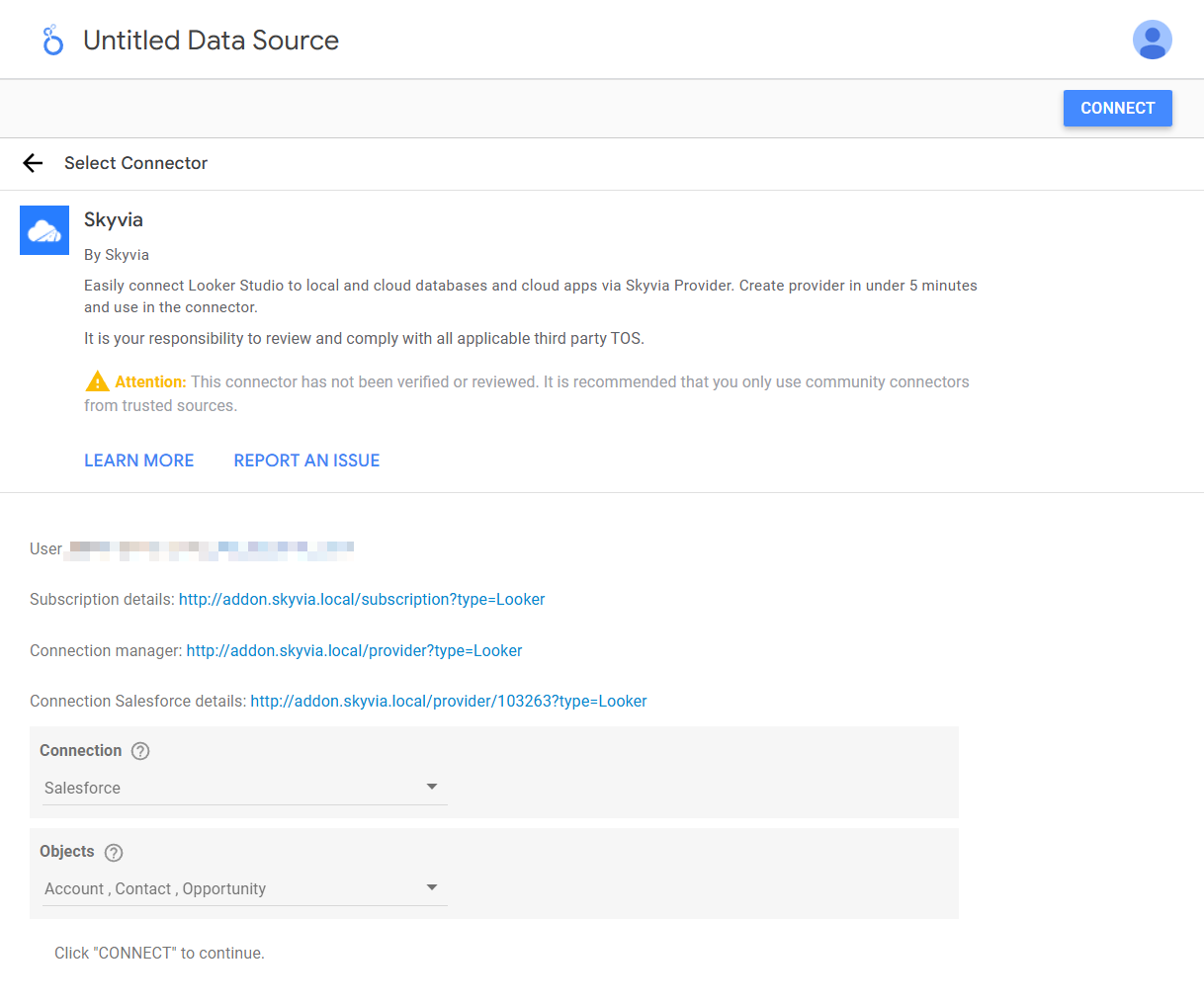Open the Connection manager URL
This screenshot has width=1204, height=1005.
tap(354, 651)
